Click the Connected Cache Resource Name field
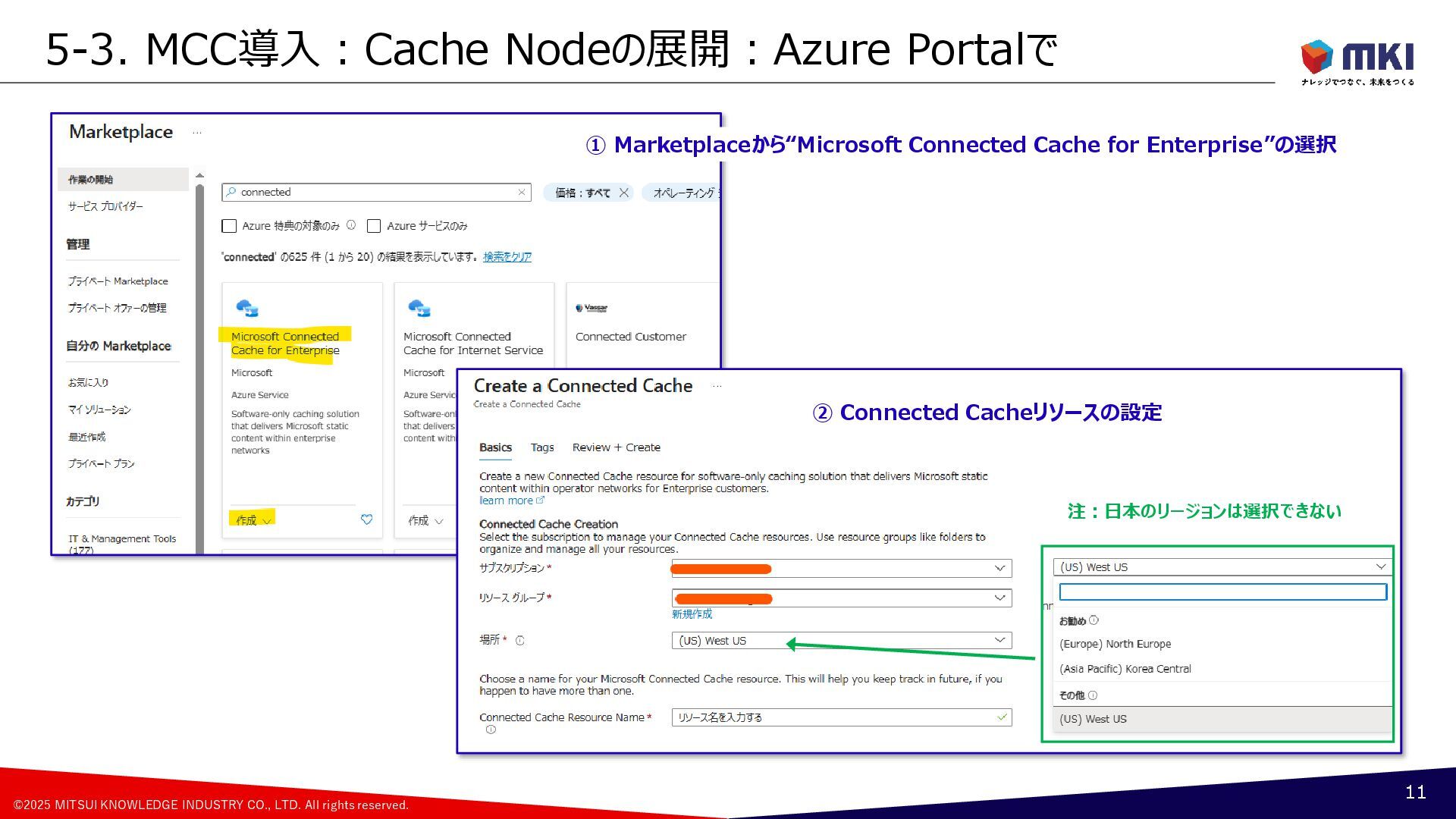The height and width of the screenshot is (819, 1456). coord(834,717)
